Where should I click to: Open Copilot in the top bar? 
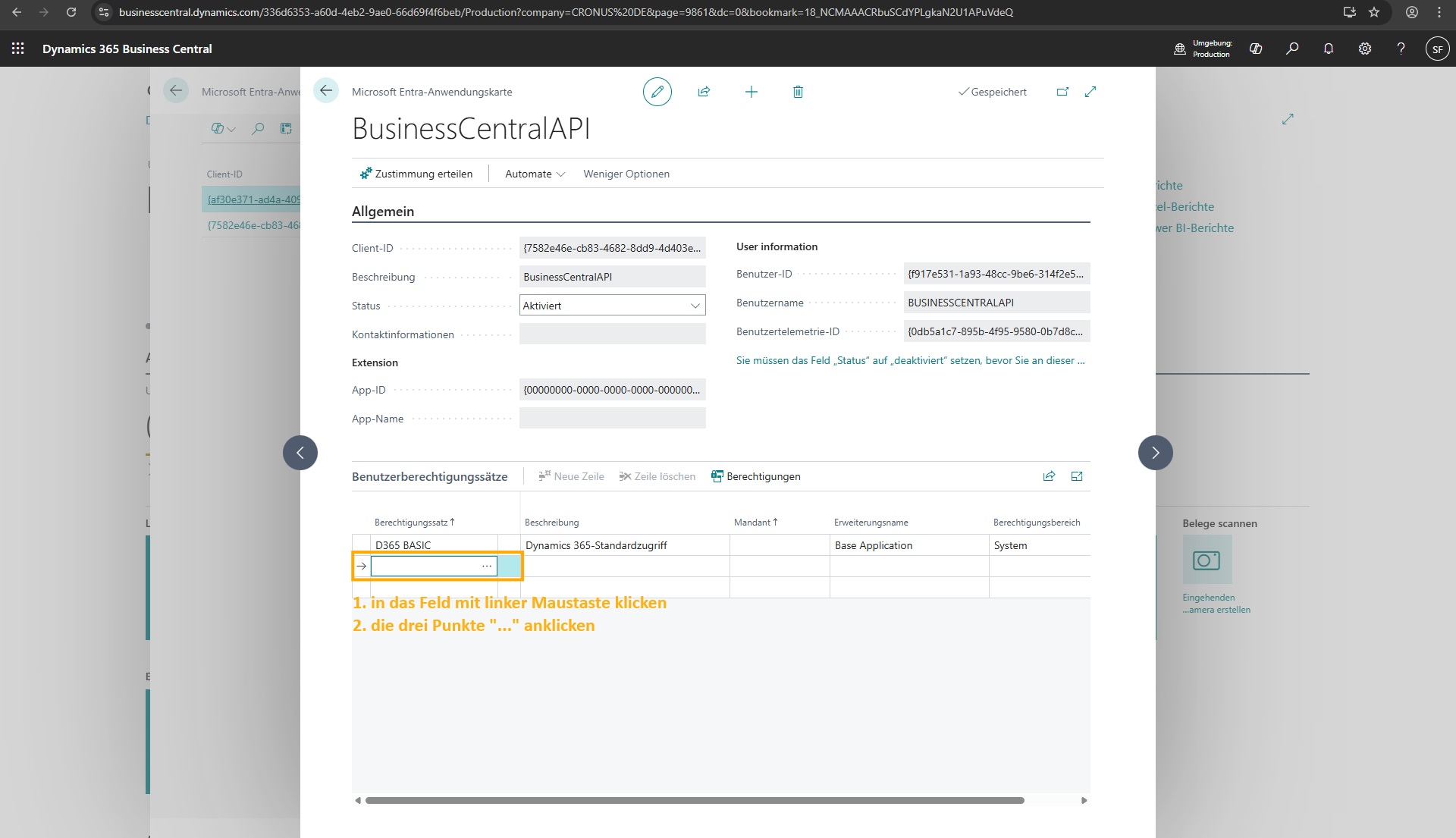[x=1256, y=49]
